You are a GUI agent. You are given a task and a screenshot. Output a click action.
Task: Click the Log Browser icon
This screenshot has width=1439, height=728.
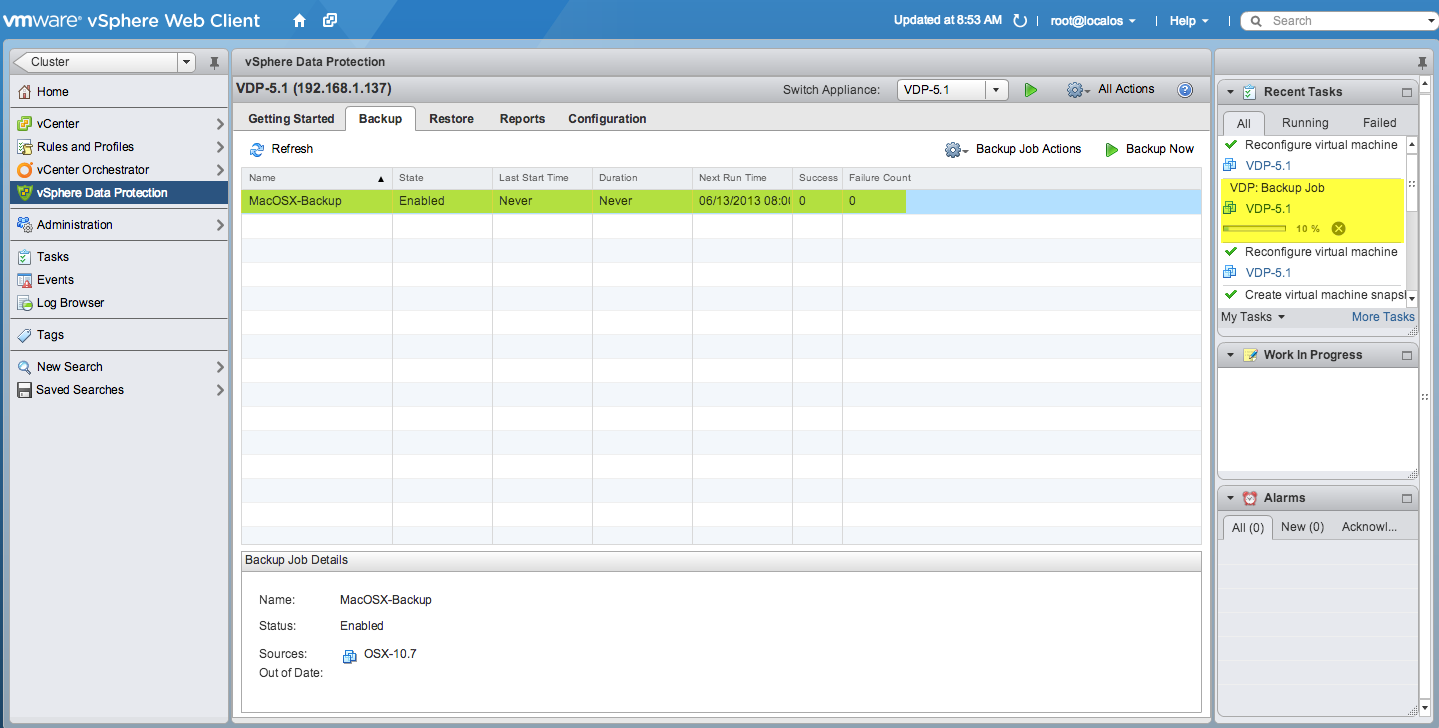pyautogui.click(x=25, y=303)
